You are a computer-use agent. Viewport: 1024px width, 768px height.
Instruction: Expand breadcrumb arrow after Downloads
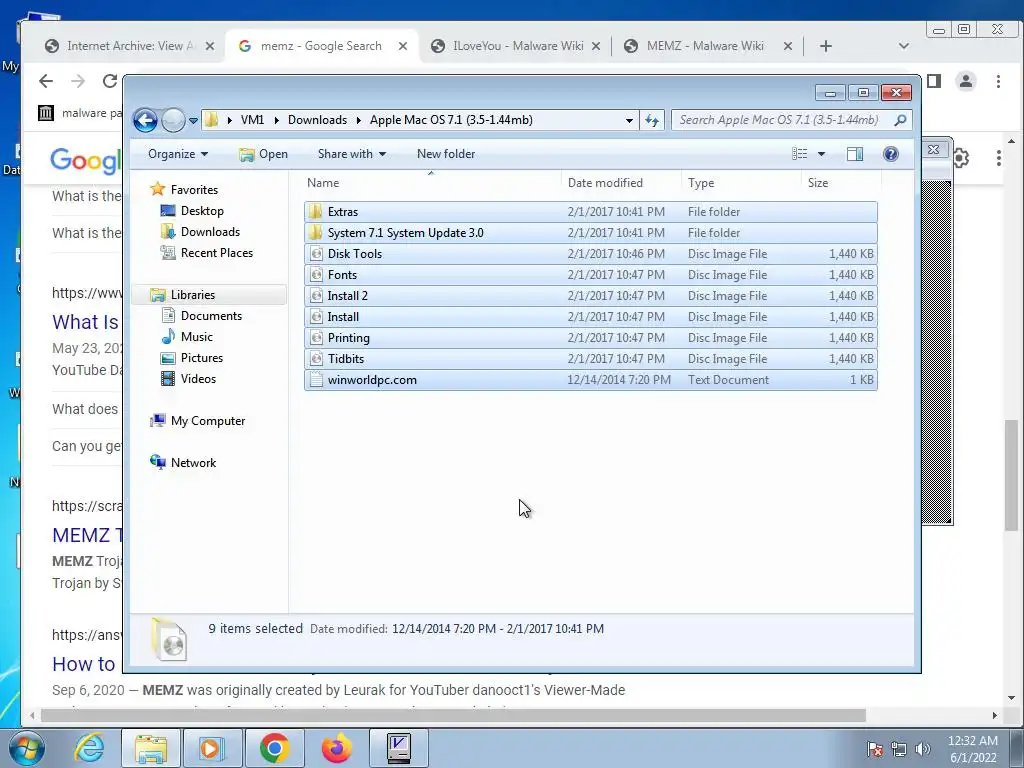coord(359,120)
